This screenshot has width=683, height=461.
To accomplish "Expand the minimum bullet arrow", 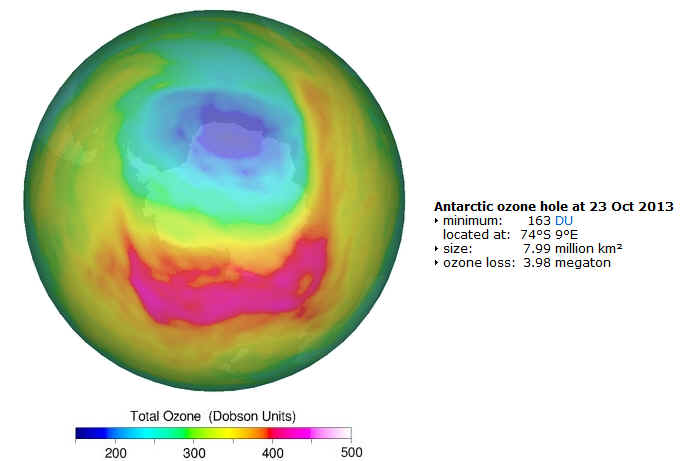I will pos(436,221).
